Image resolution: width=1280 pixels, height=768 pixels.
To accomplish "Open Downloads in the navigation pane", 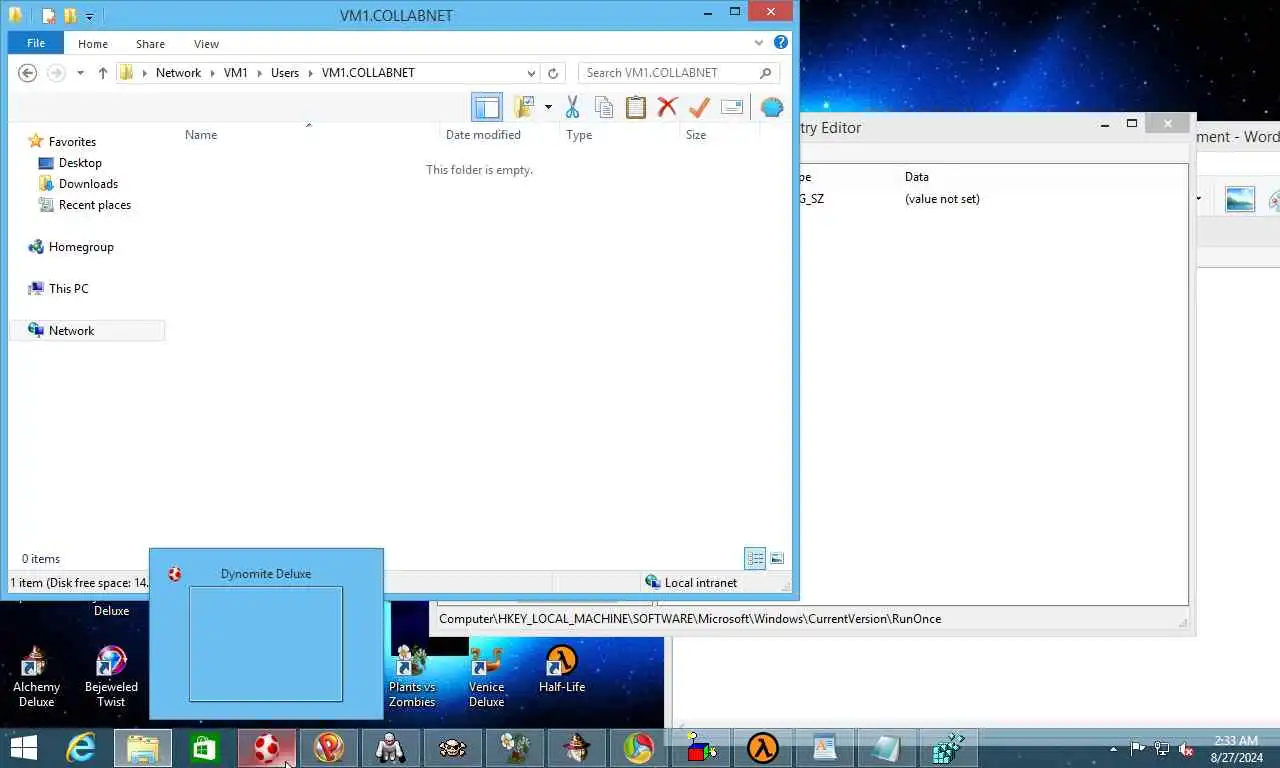I will [88, 183].
